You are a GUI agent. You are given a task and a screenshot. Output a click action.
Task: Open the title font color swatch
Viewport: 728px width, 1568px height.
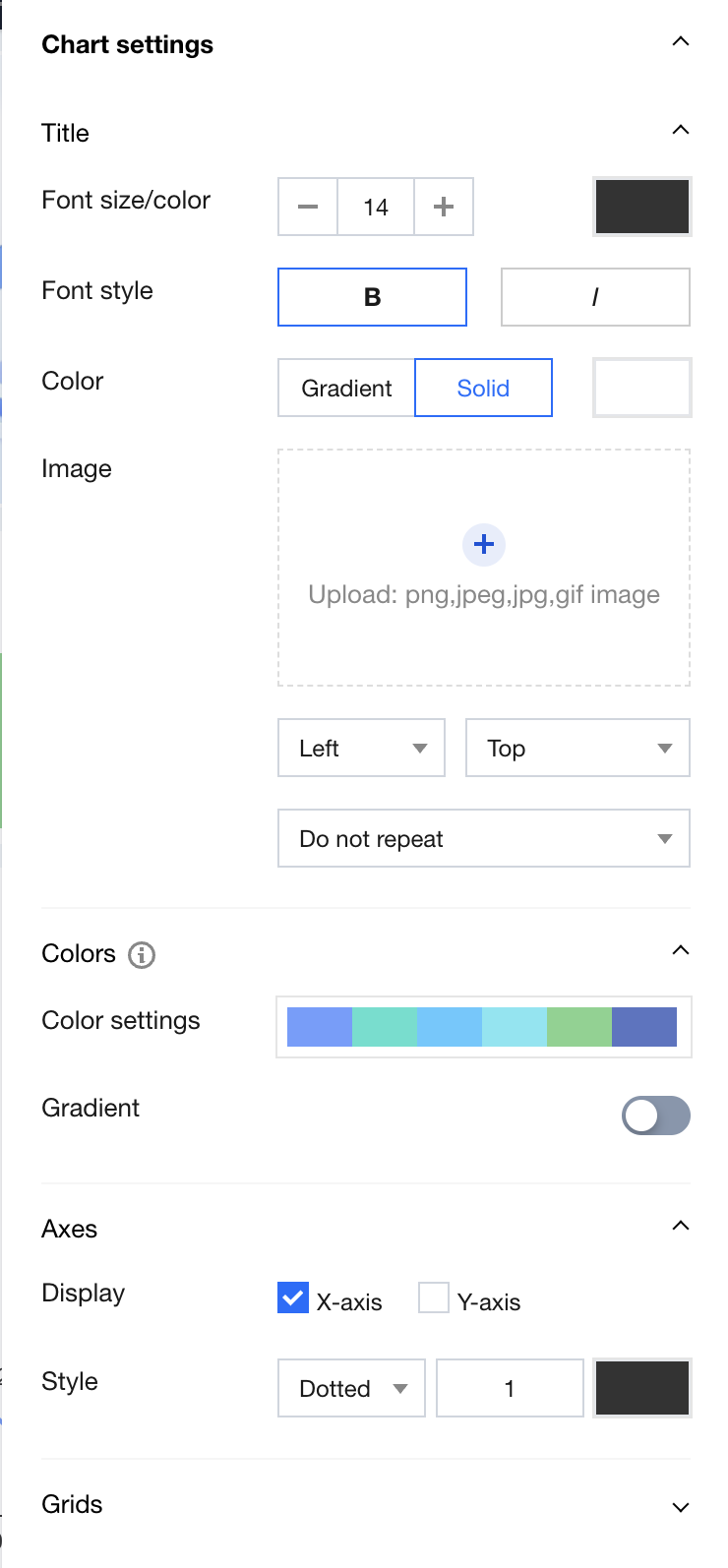(x=642, y=207)
